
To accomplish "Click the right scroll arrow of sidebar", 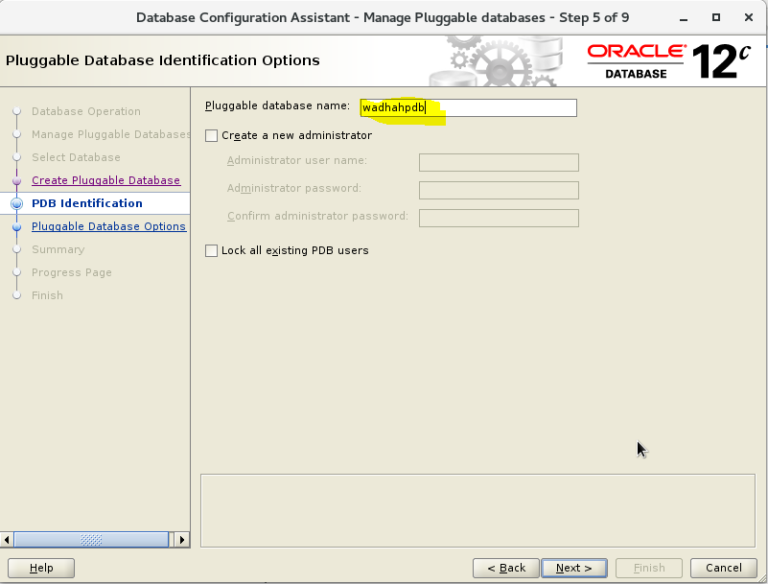I will 181,540.
